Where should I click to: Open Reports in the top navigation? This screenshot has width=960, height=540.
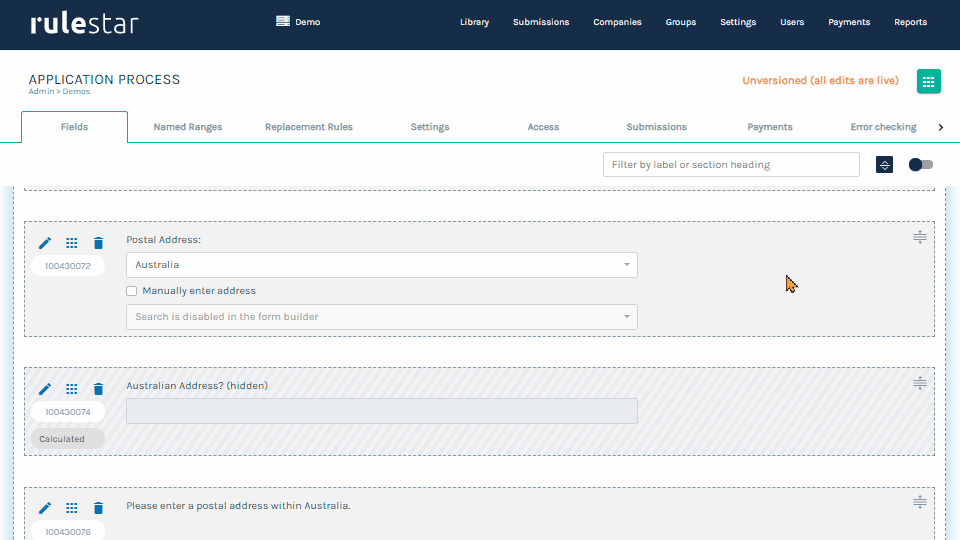tap(910, 22)
